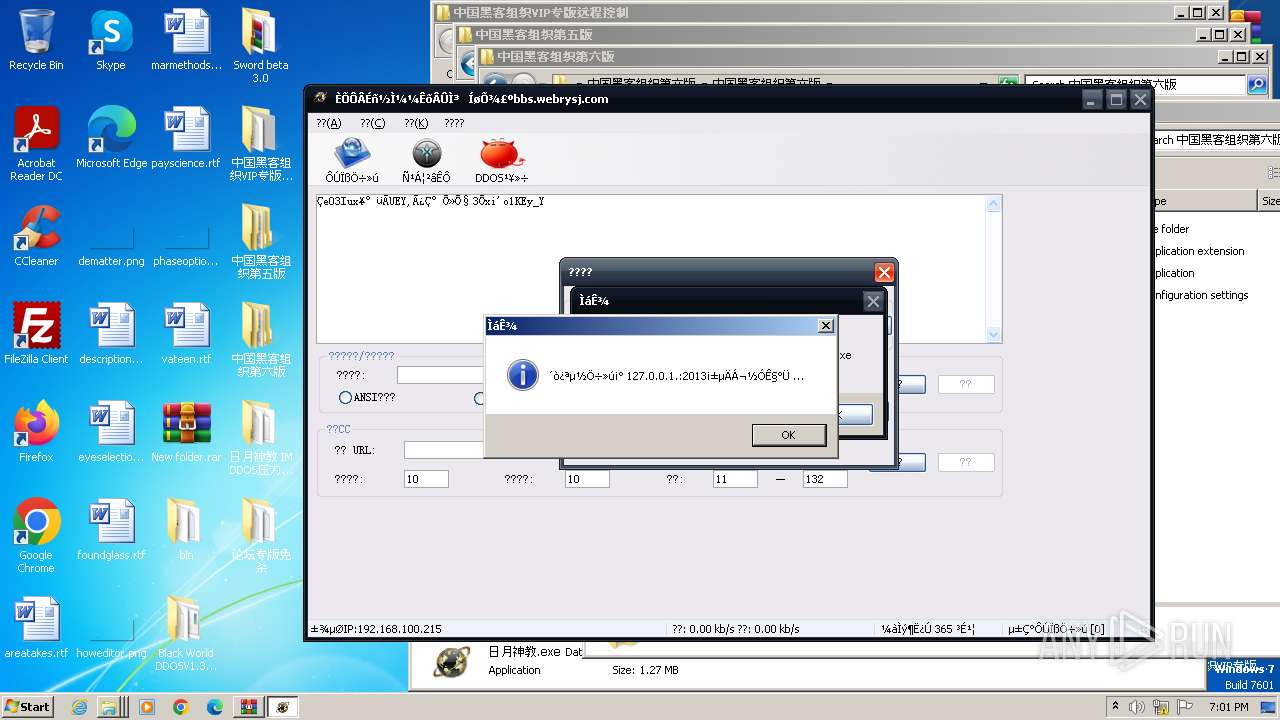Image resolution: width=1280 pixels, height=720 pixels.
Task: Select the ANSI??? radio button
Action: (345, 397)
